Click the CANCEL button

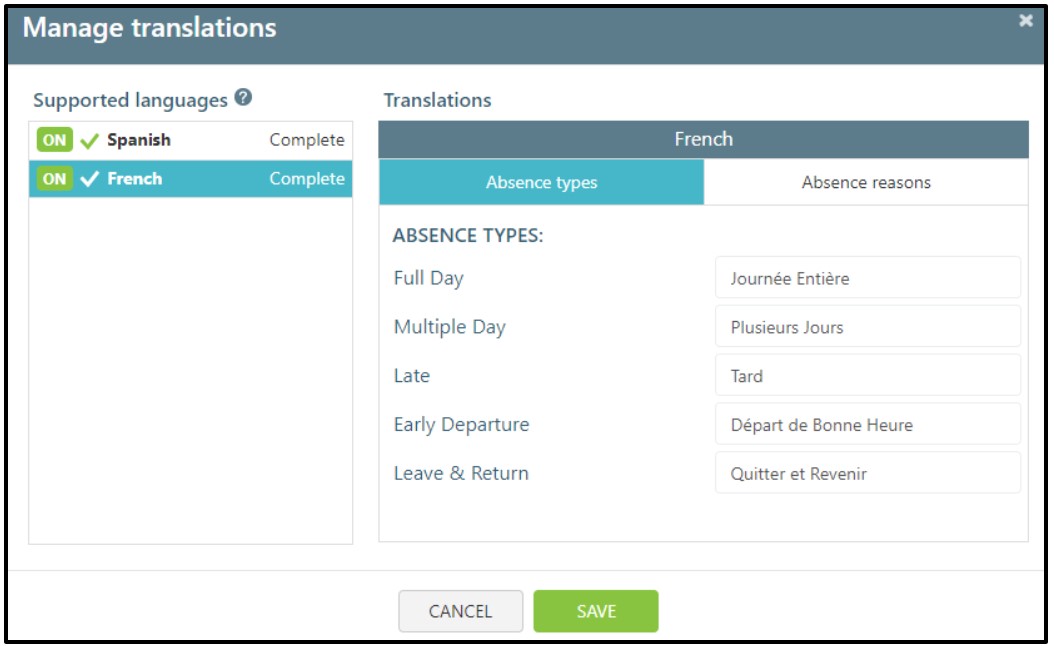pos(460,611)
